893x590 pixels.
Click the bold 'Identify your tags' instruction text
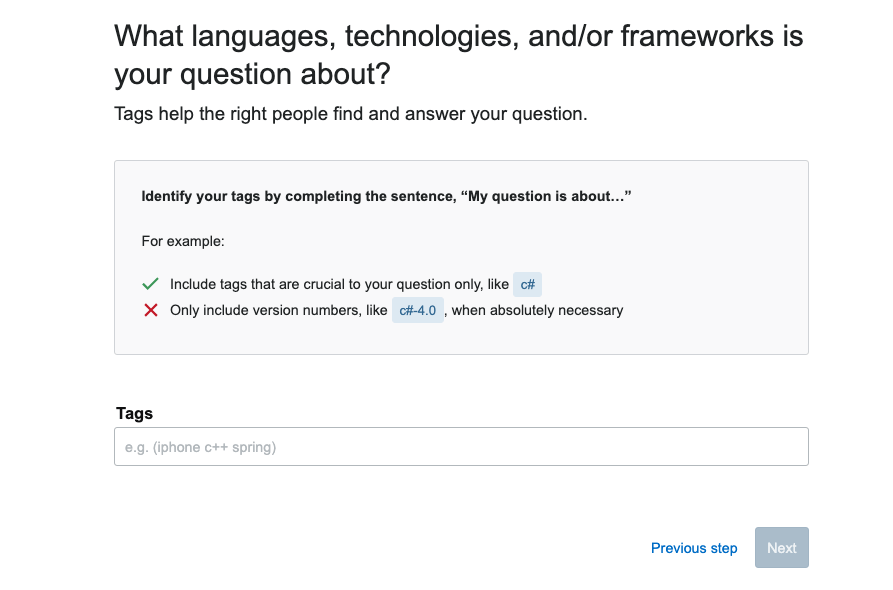(386, 196)
